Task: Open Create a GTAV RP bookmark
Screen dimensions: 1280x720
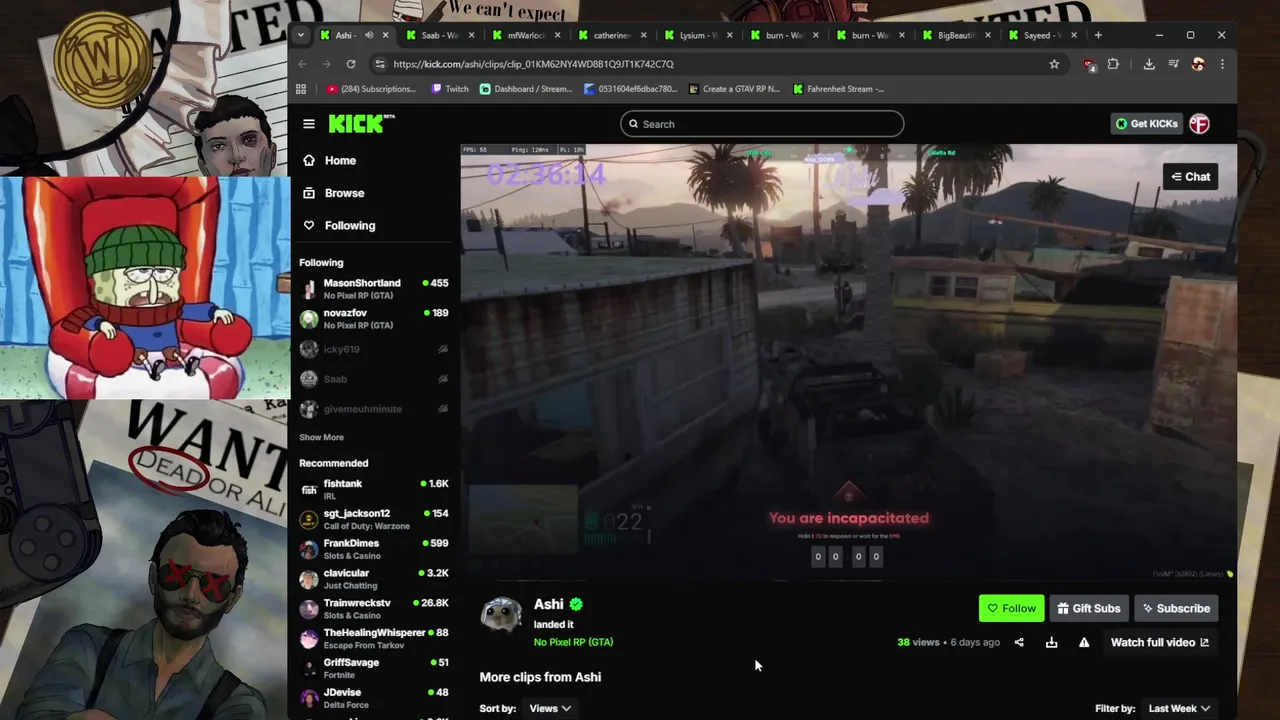Action: click(735, 89)
